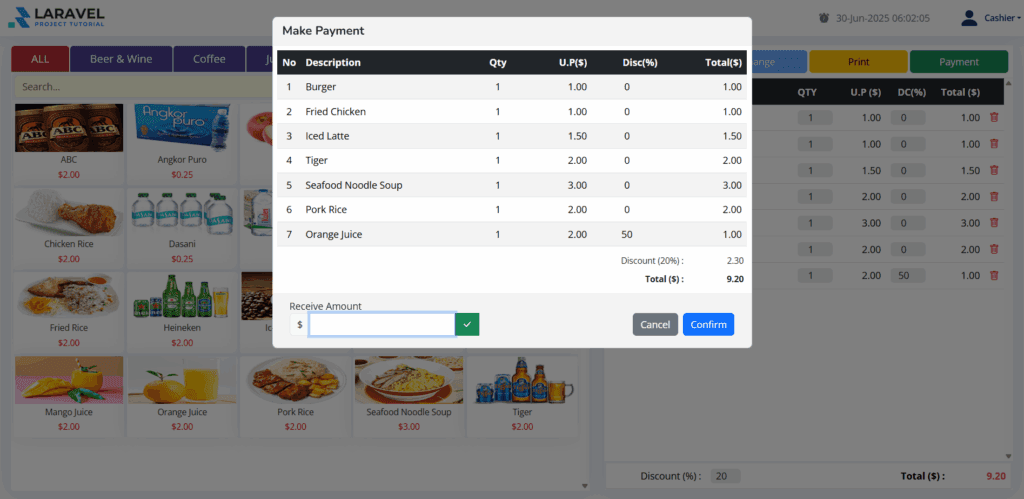
Task: Click the clock icon beside the date
Action: (824, 18)
